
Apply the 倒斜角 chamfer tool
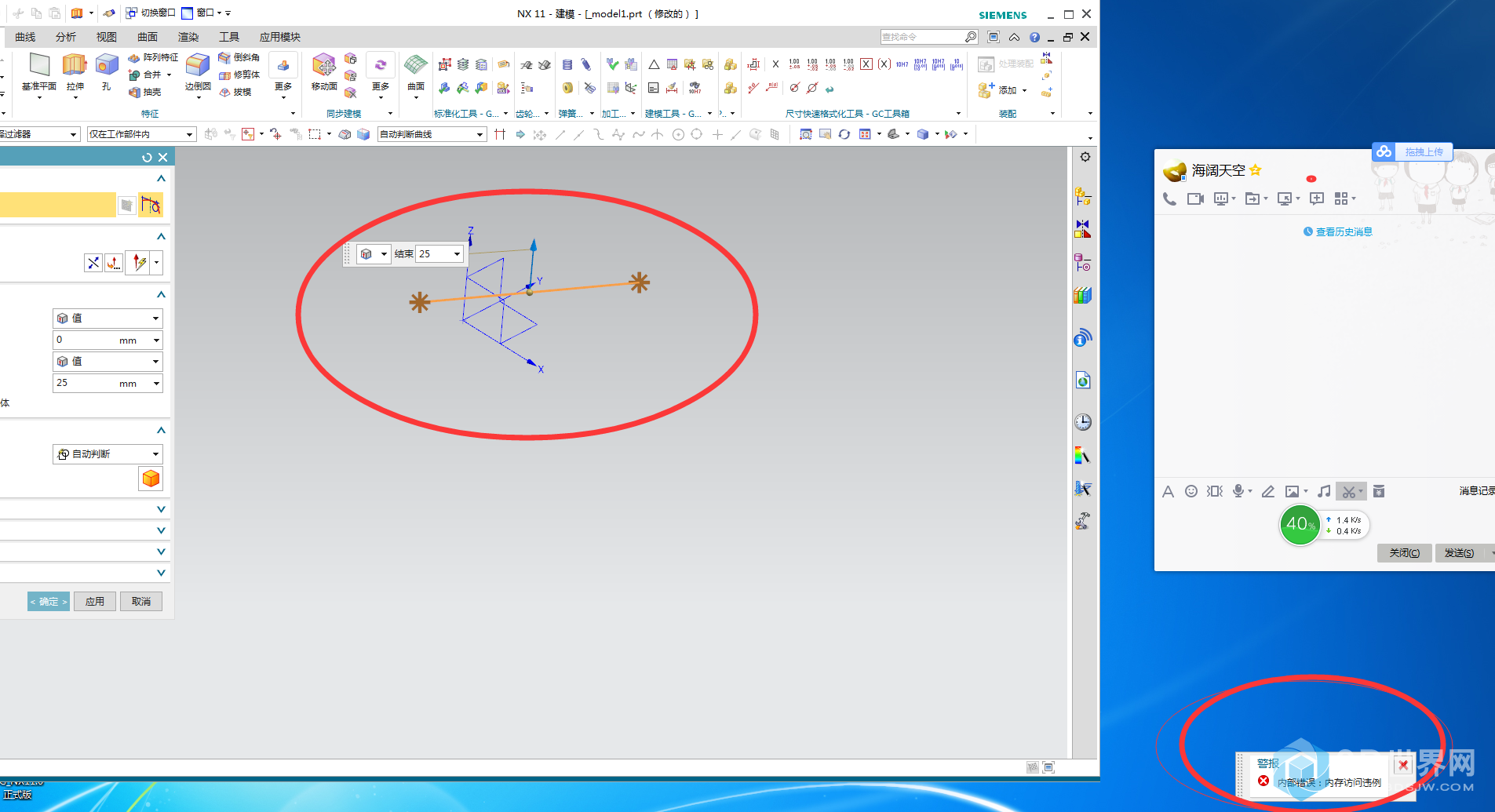[x=239, y=57]
